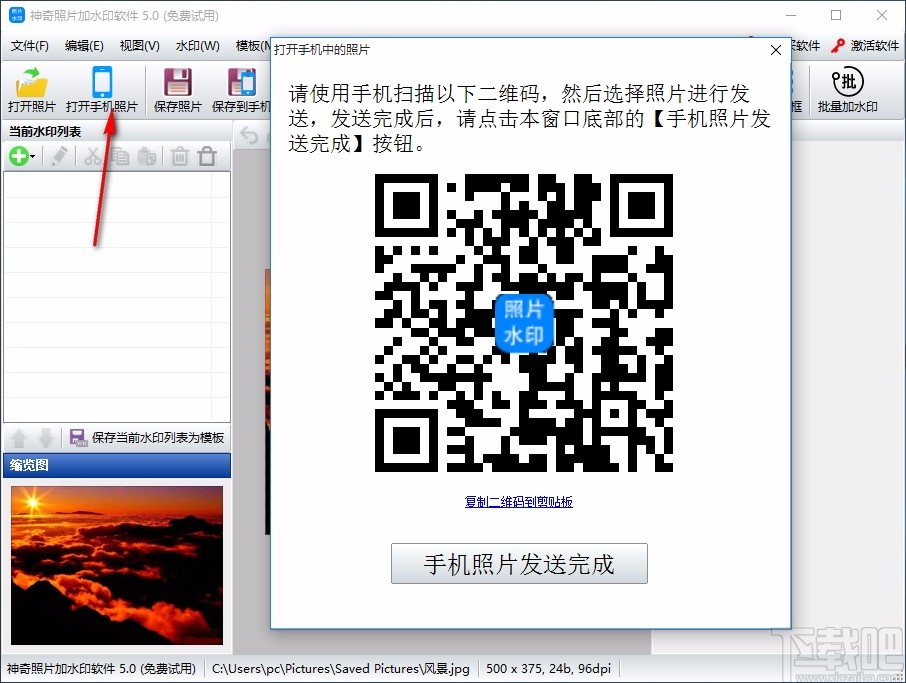Click the 手机照片发送完成 button
The image size is (906, 683).
coord(519,563)
